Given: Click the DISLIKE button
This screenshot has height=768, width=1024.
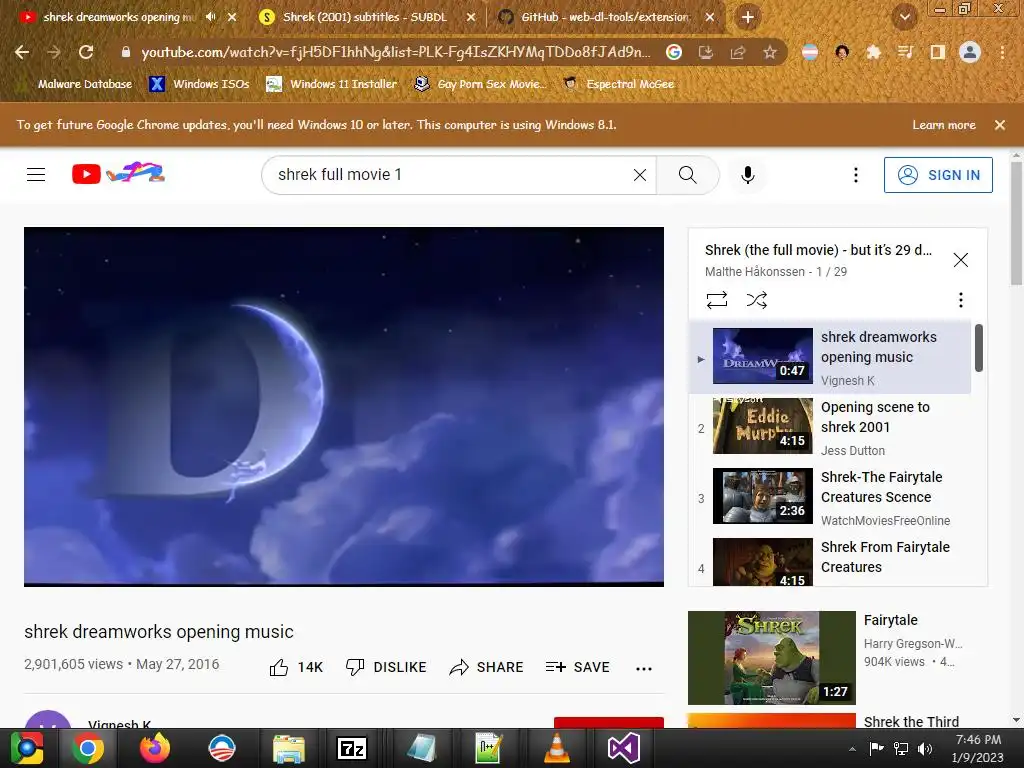Looking at the screenshot, I should tap(386, 667).
